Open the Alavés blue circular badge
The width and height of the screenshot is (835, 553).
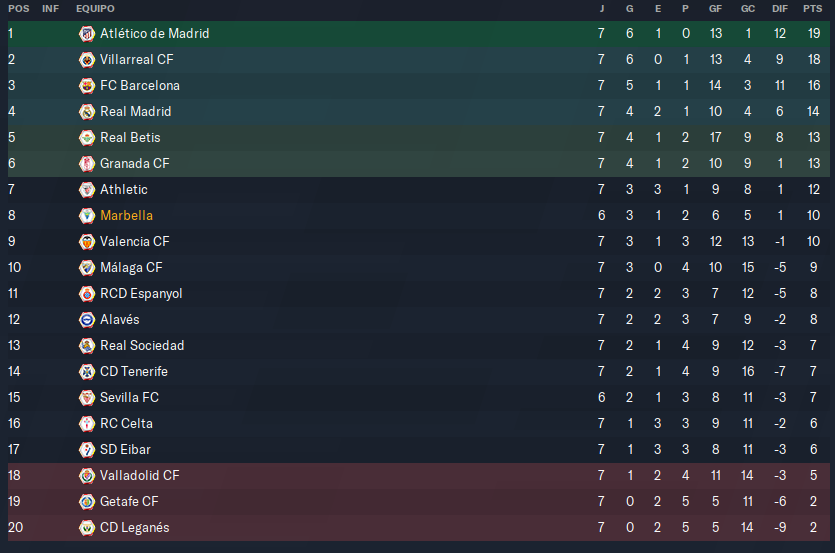(87, 320)
